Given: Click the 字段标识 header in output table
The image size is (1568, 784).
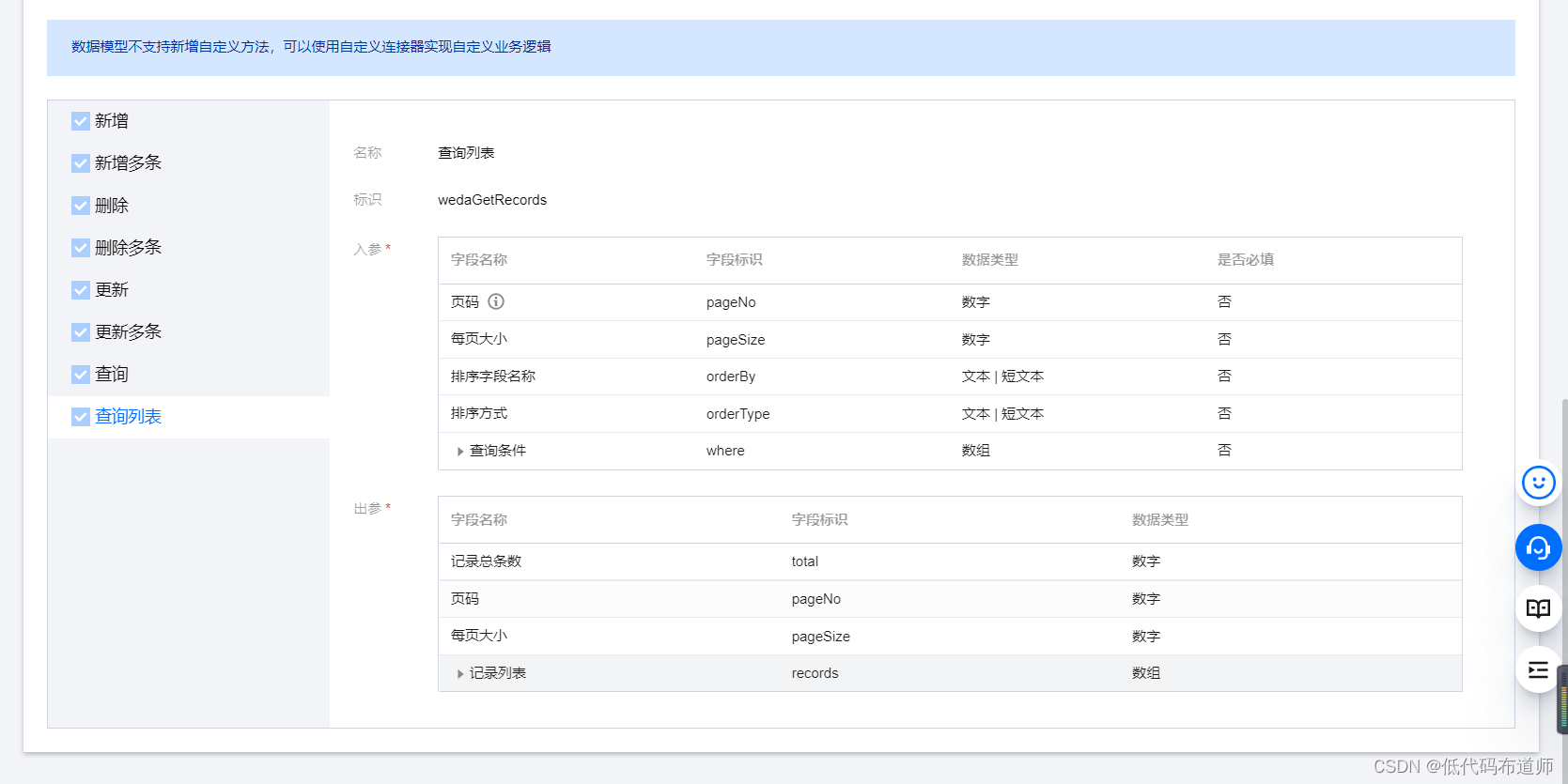Looking at the screenshot, I should pyautogui.click(x=820, y=520).
